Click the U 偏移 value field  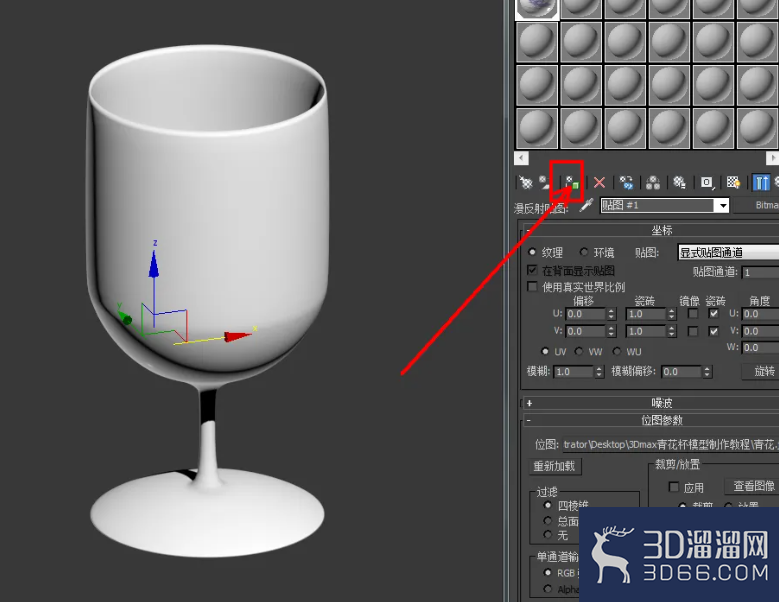(x=586, y=314)
